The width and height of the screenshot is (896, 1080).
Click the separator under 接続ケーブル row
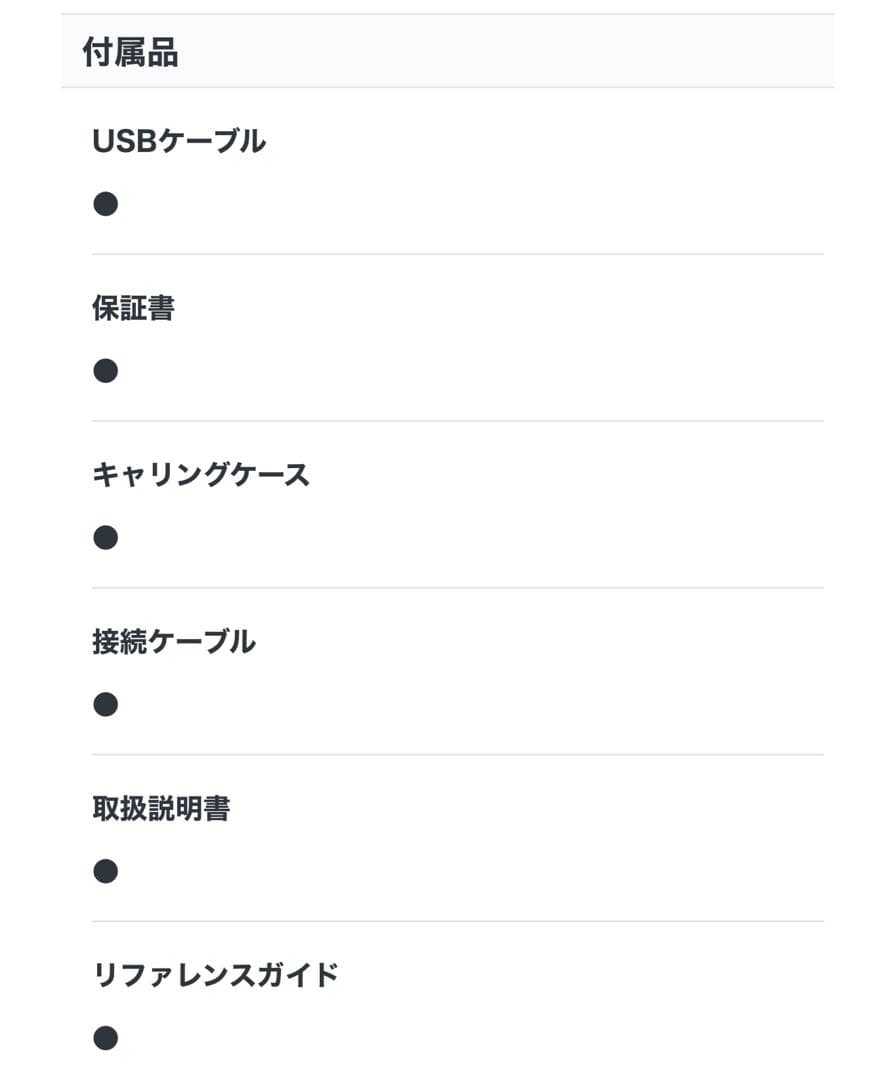coord(458,755)
